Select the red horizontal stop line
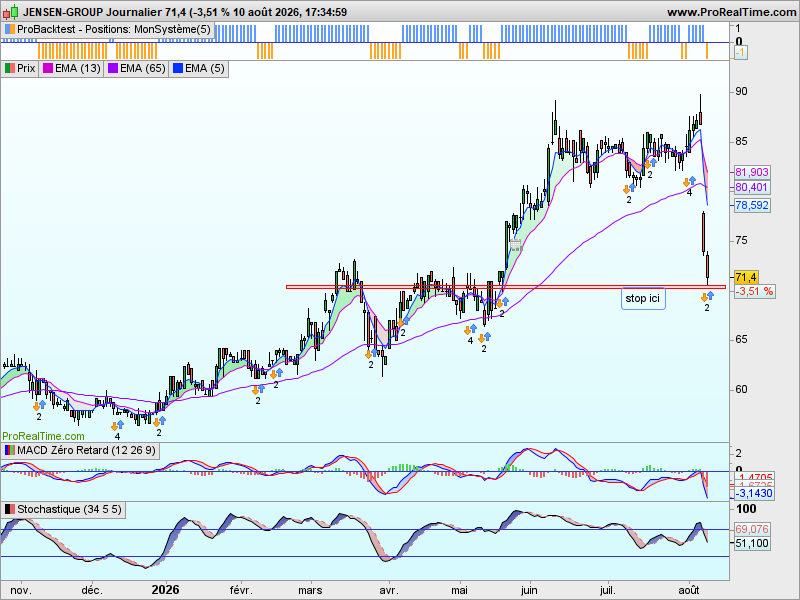This screenshot has width=800, height=600. click(506, 287)
